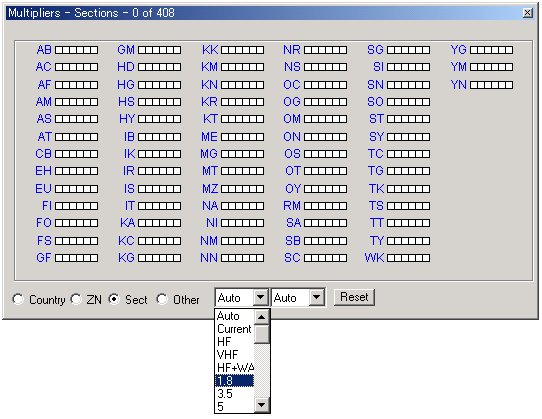
Task: Choose 1.8 in the dropdown list
Action: pos(234,381)
